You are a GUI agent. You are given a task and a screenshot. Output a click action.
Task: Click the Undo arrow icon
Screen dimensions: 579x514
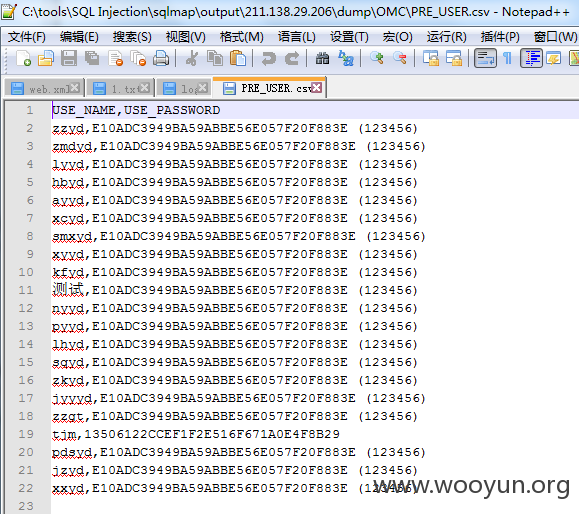[x=268, y=58]
